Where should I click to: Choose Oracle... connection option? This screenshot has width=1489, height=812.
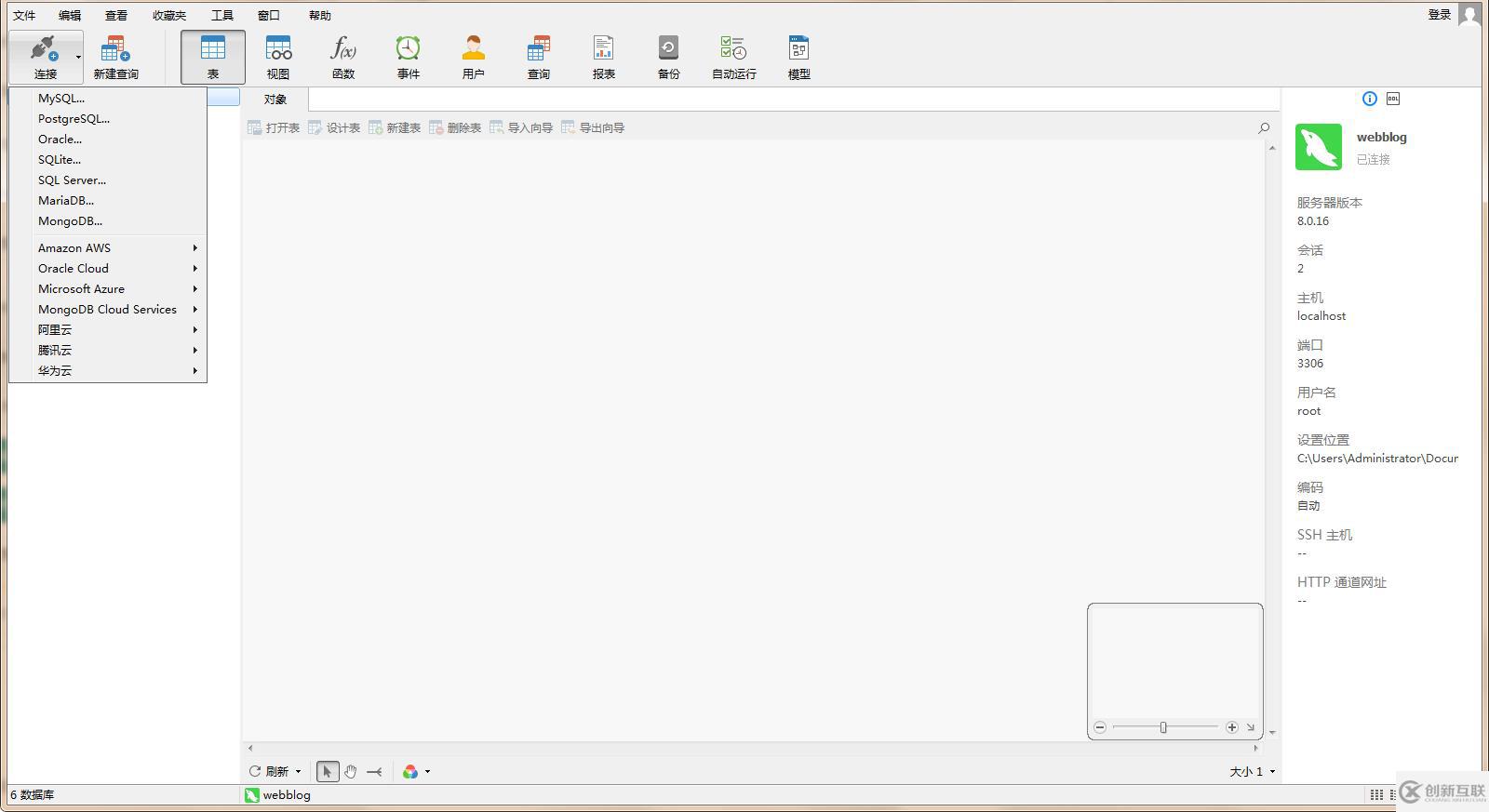[x=108, y=139]
